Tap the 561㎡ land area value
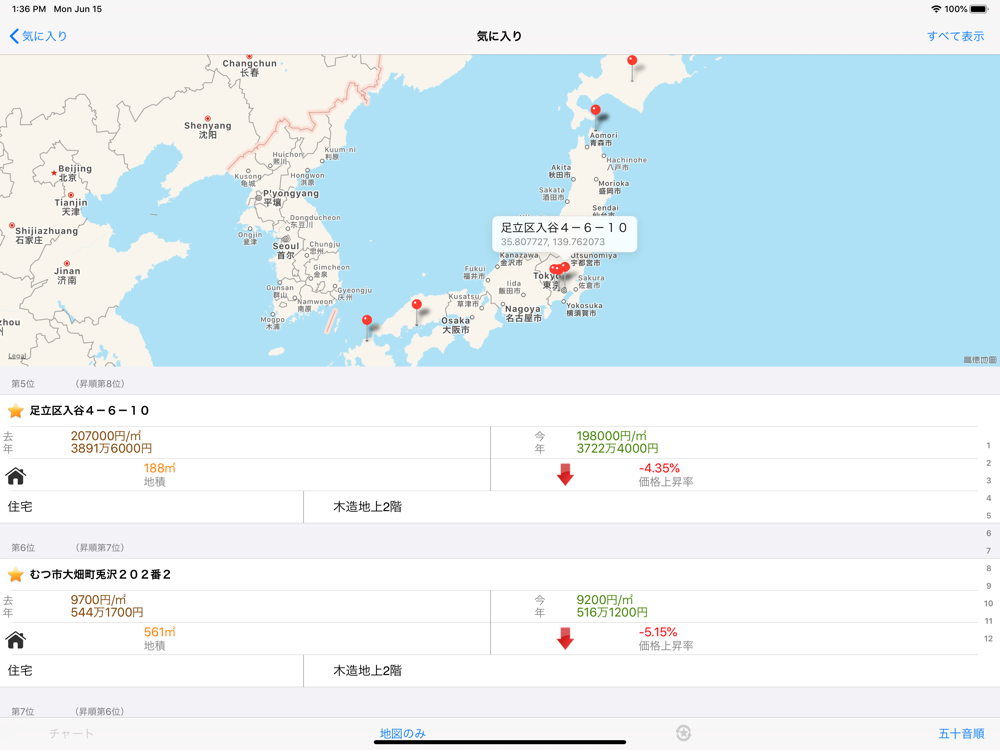Screen dimensions: 1000x750 pyautogui.click(x=159, y=632)
